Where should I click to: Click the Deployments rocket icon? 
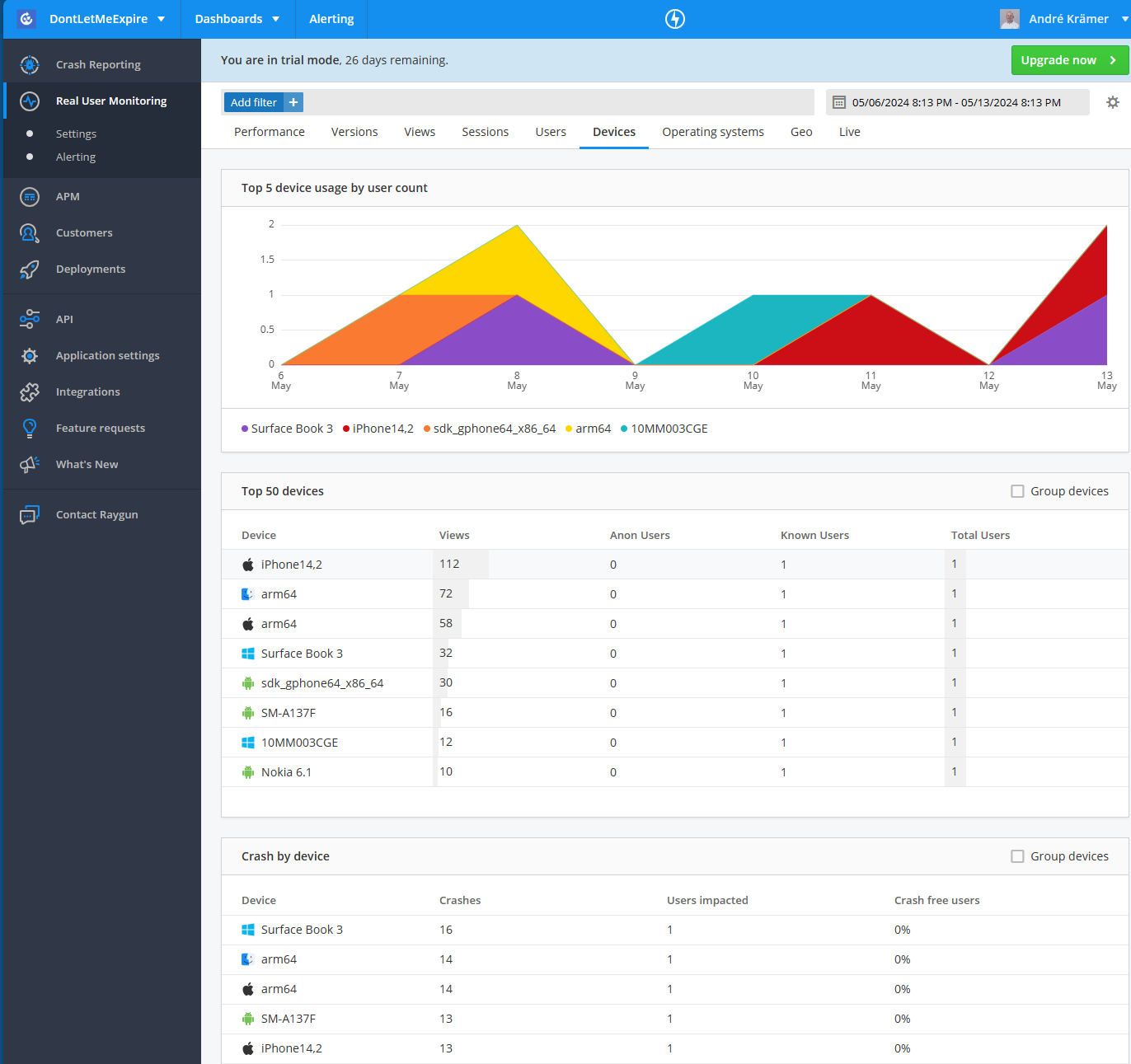pyautogui.click(x=29, y=269)
